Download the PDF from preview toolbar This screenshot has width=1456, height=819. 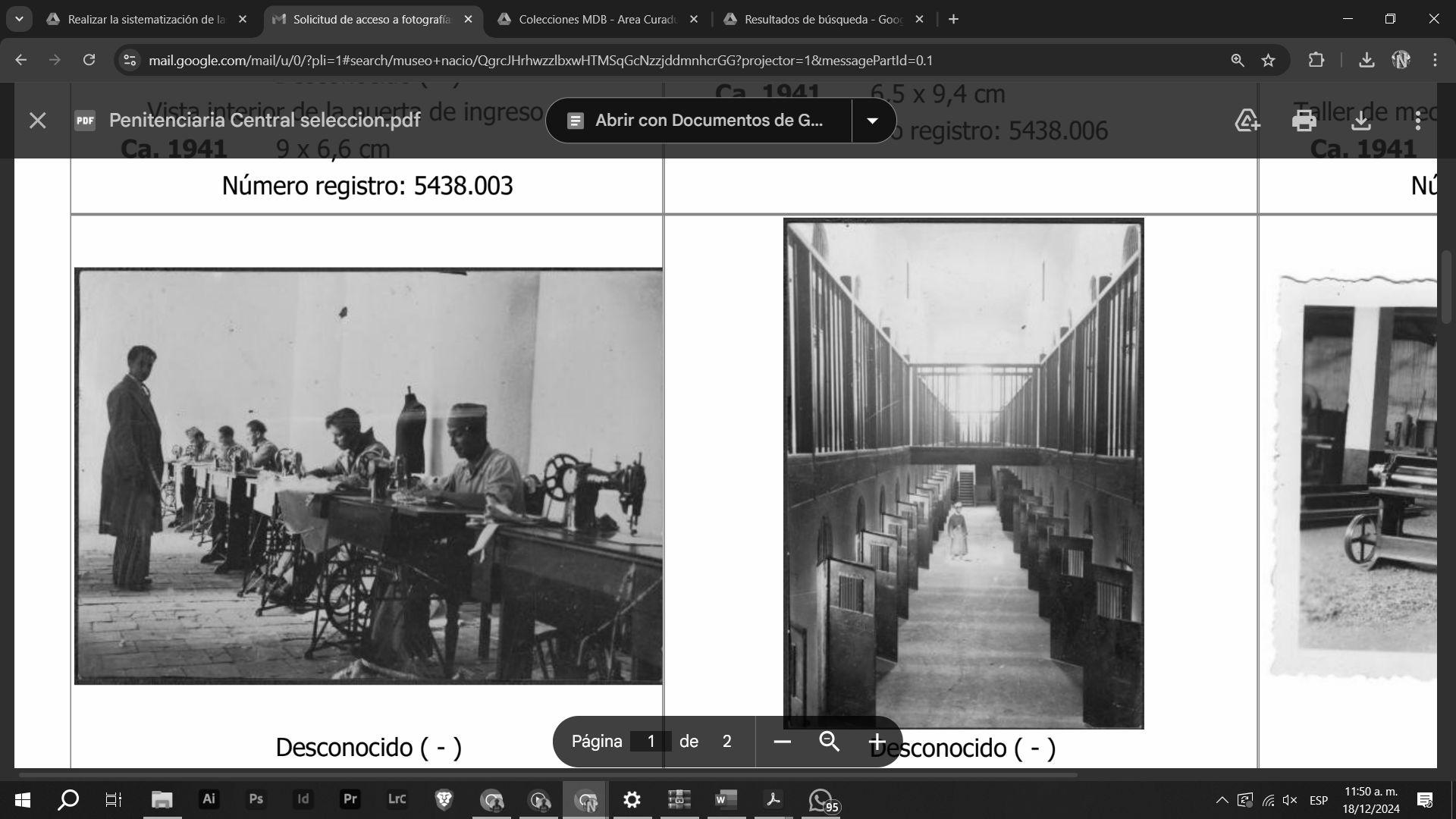tap(1361, 121)
